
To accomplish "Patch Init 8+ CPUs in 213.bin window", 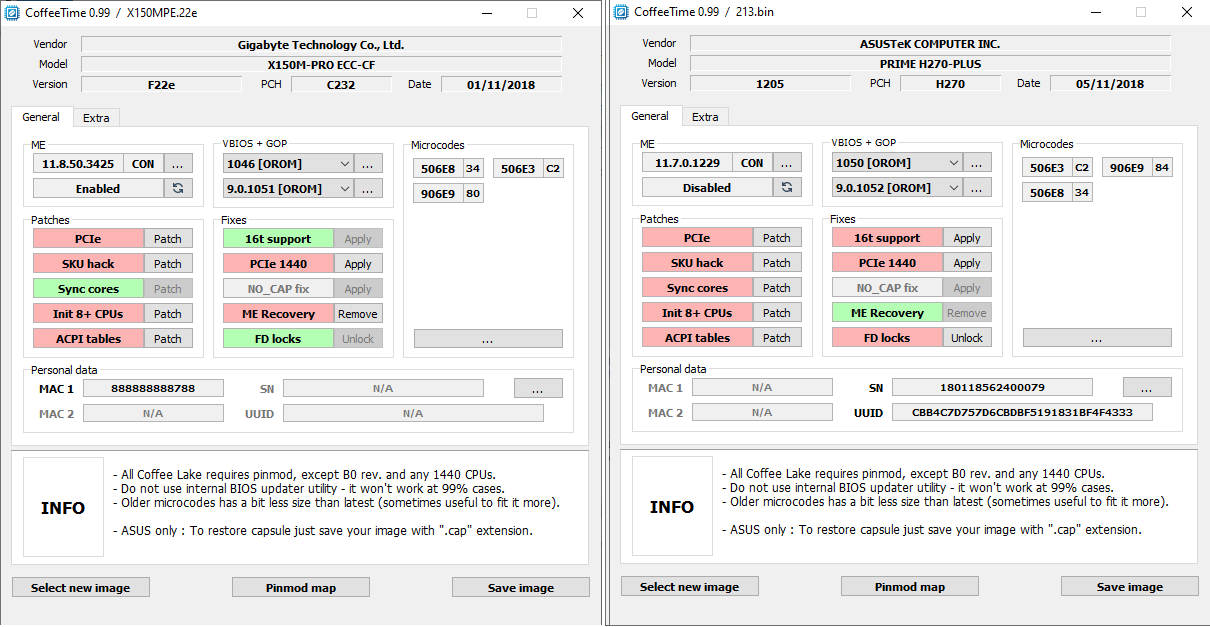I will tap(777, 313).
